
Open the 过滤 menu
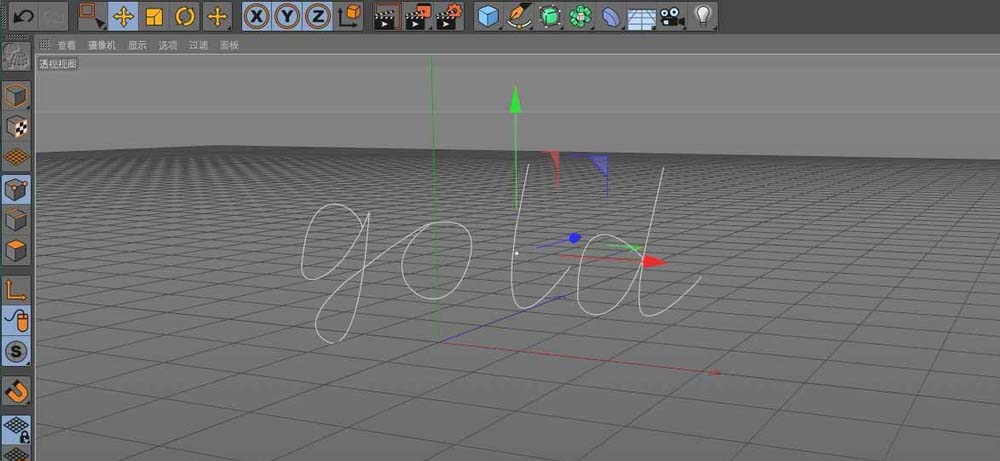(198, 45)
